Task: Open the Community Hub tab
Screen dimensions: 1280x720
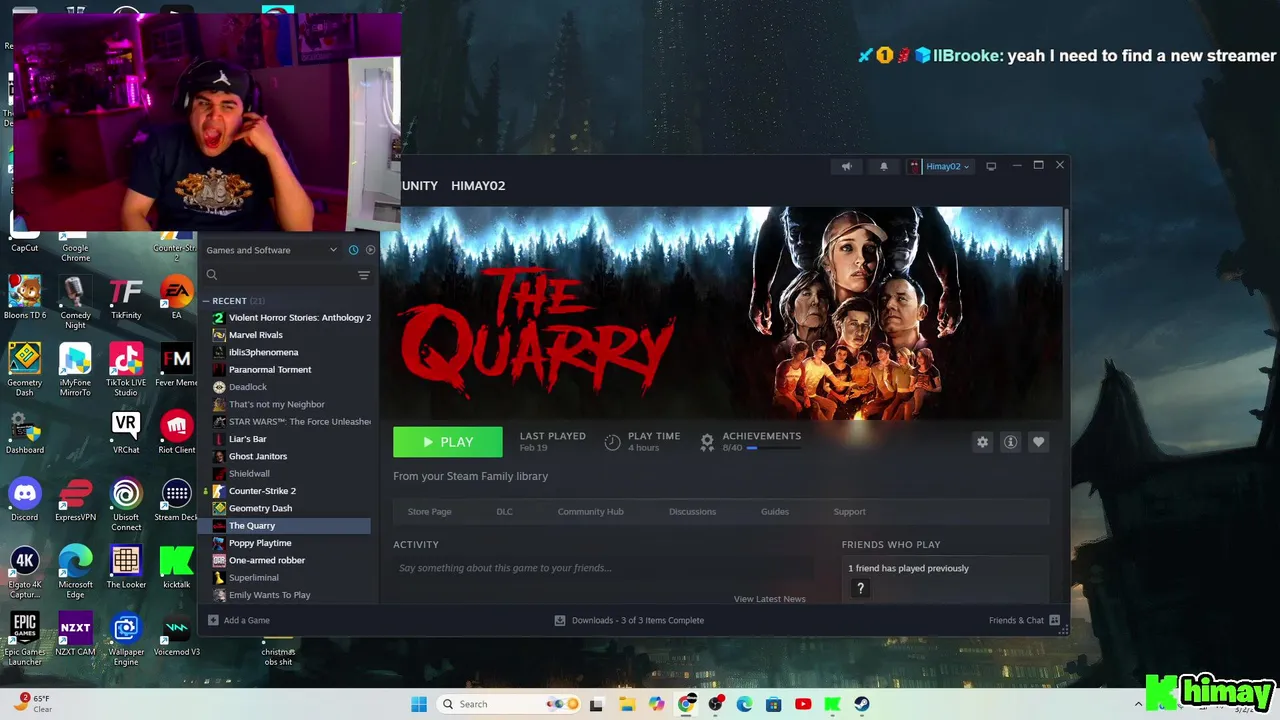Action: click(x=590, y=512)
